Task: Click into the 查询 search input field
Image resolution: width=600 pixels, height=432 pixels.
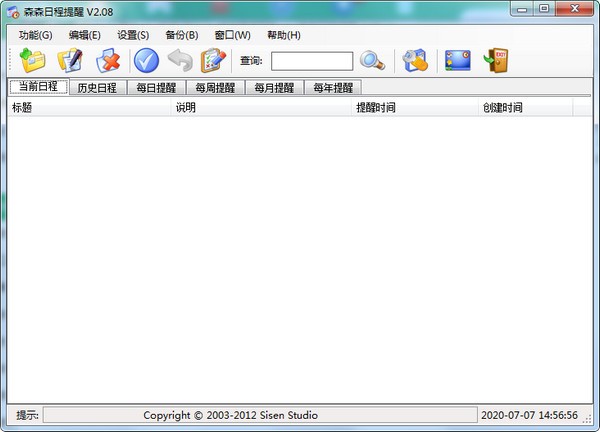Action: (311, 61)
